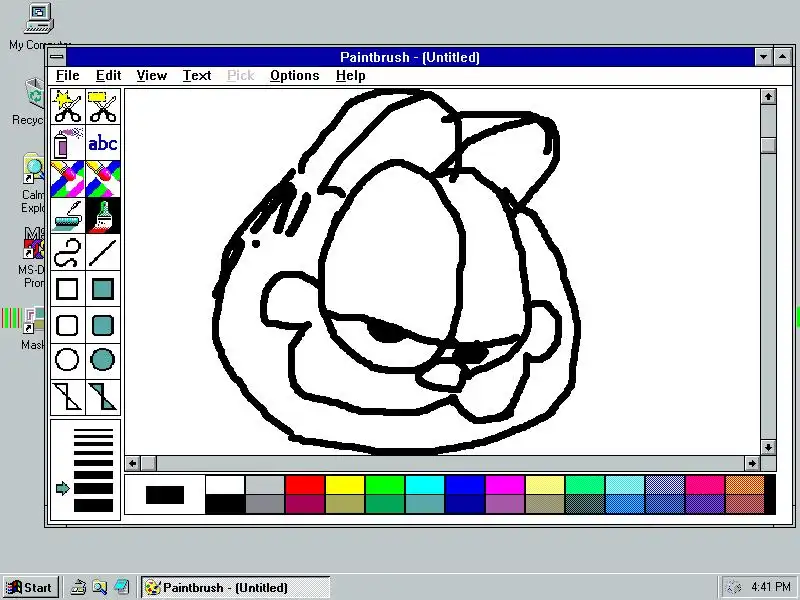Click Paintbrush - (Untitled) taskbar button
800x600 pixels.
point(235,587)
